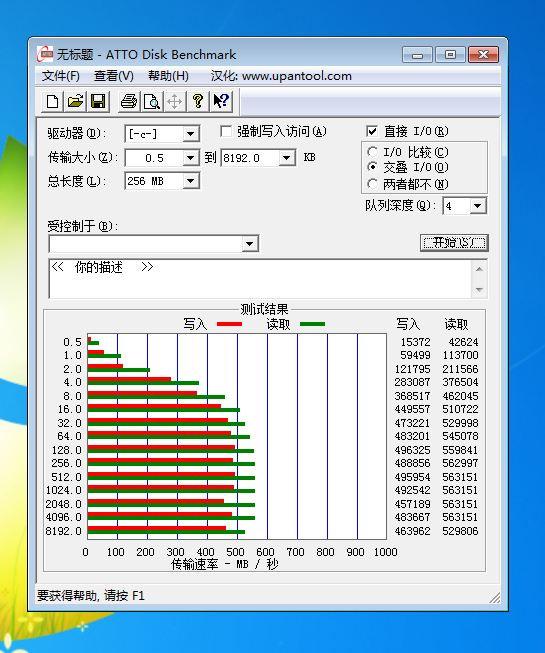Open print preview from the magnifier page icon
The image size is (545, 653).
click(152, 101)
